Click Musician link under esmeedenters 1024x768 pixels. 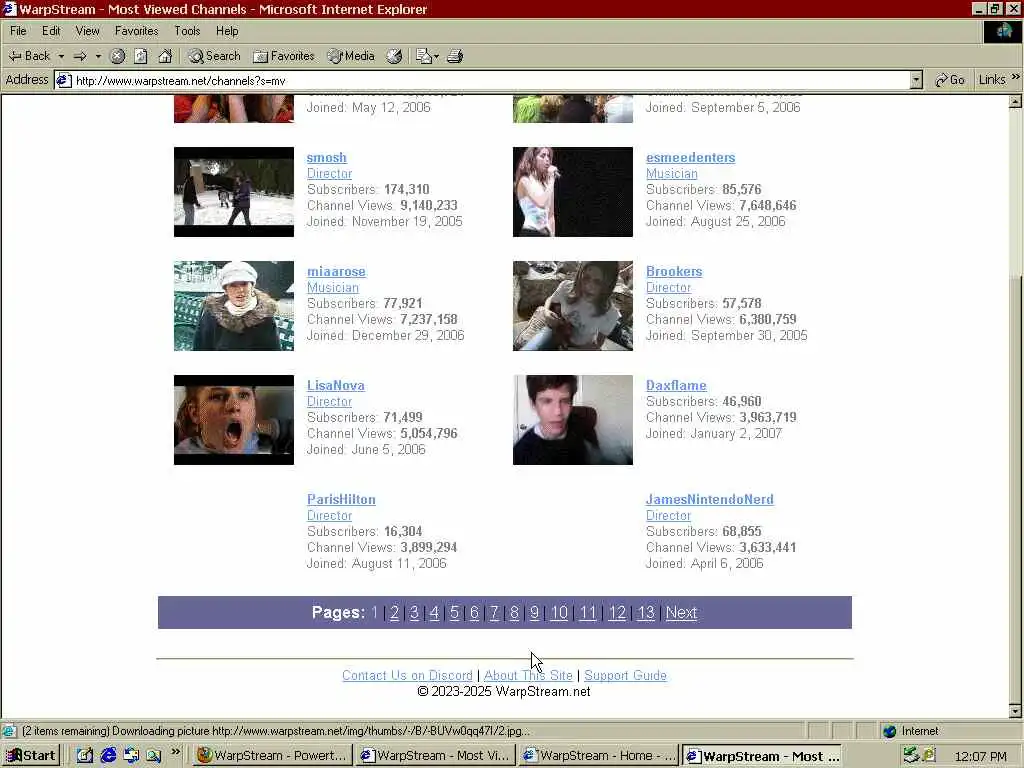tap(671, 174)
